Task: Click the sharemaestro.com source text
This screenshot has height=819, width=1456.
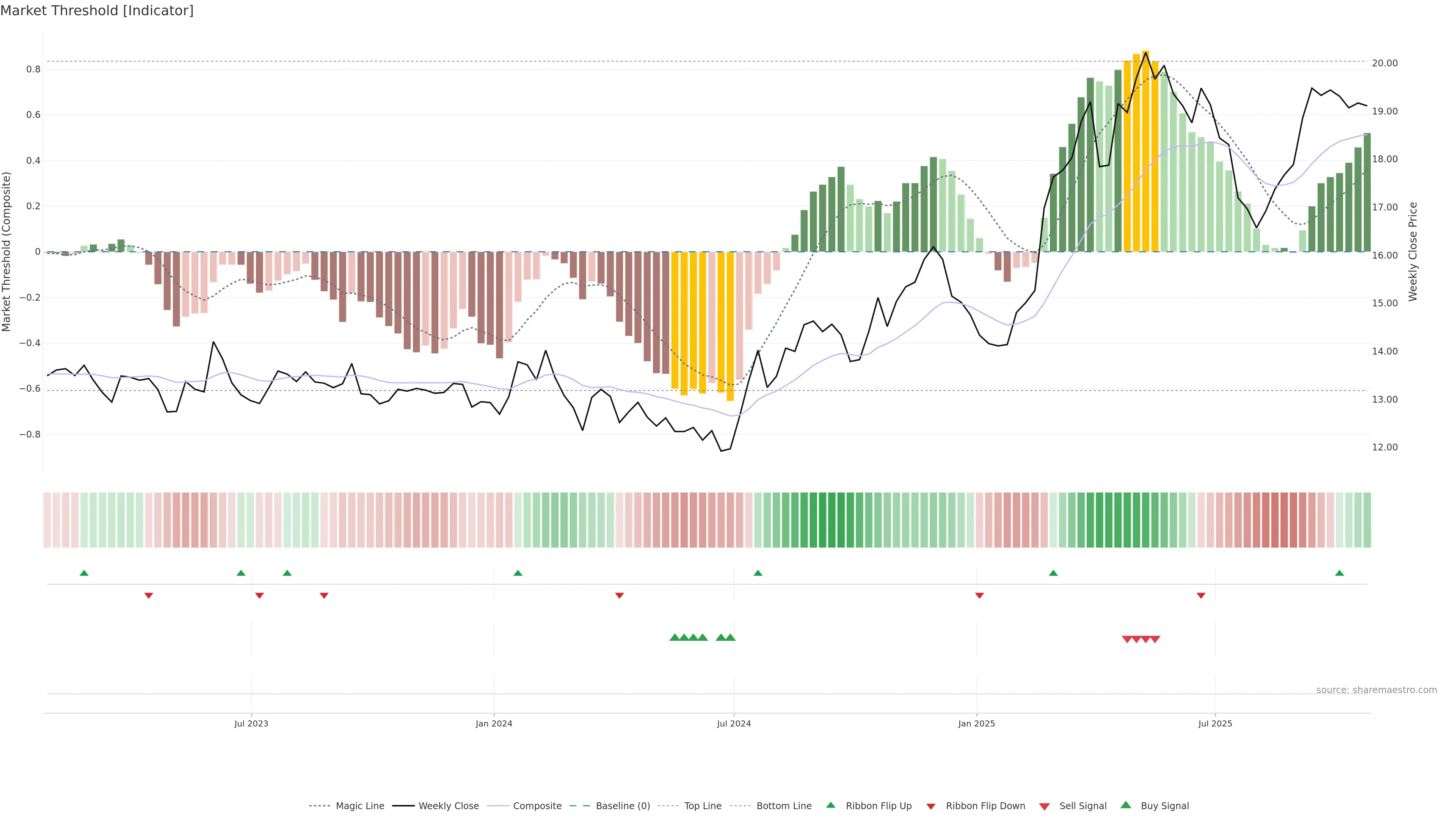Action: click(1376, 690)
